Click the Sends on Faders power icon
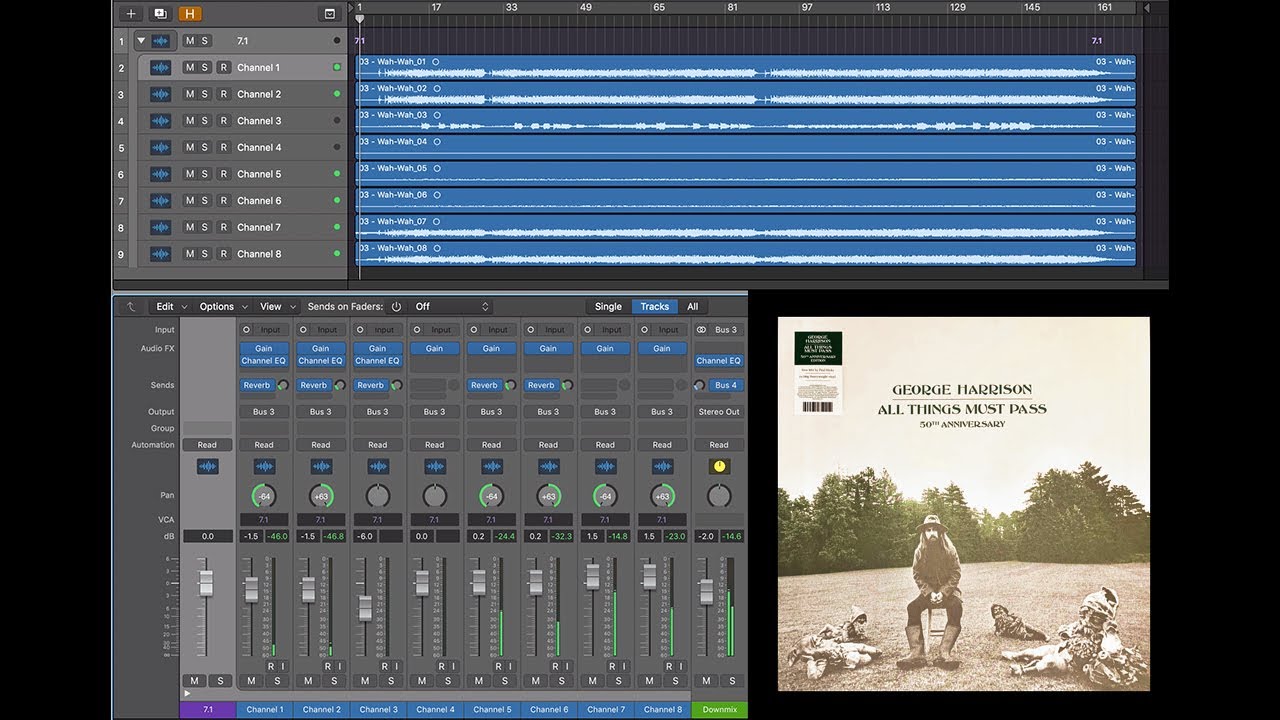 [x=396, y=307]
